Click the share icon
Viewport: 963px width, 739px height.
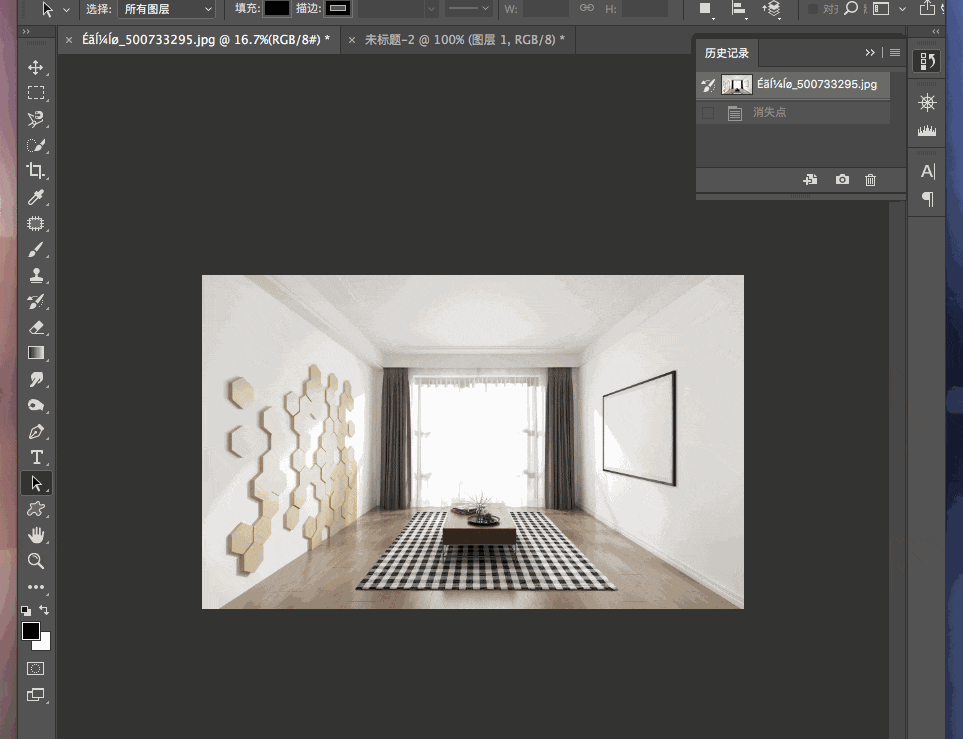point(927,8)
